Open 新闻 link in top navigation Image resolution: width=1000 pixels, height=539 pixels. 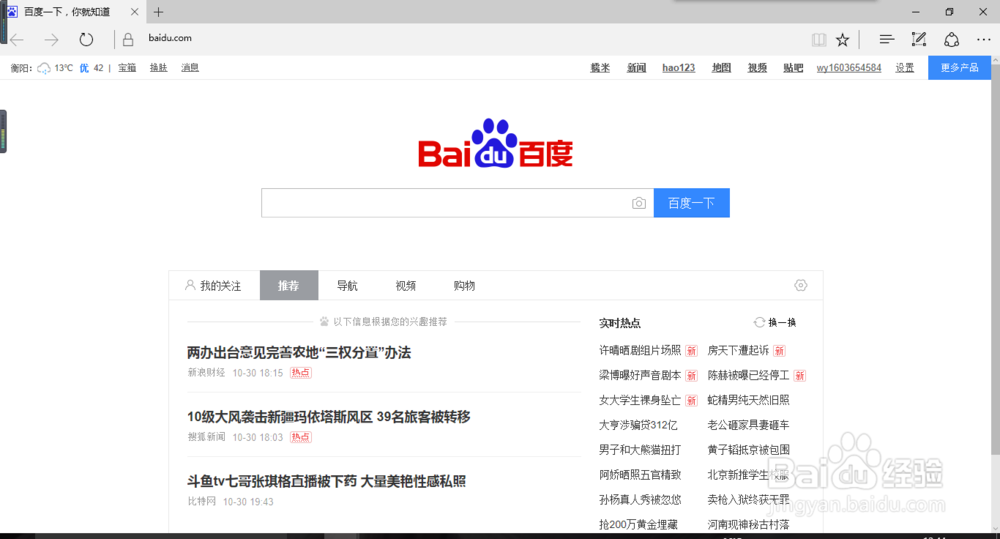tap(636, 68)
